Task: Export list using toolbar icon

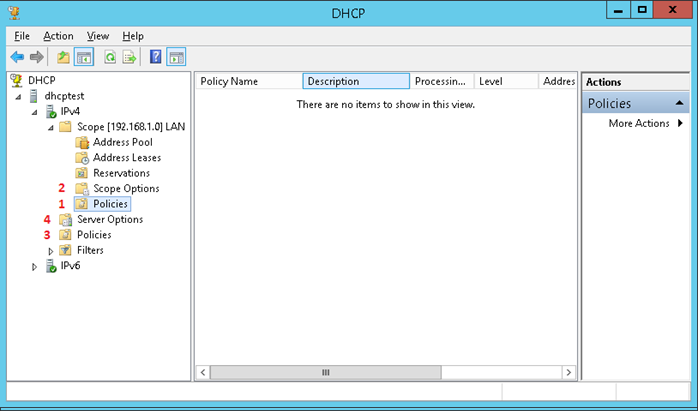Action: pyautogui.click(x=130, y=57)
